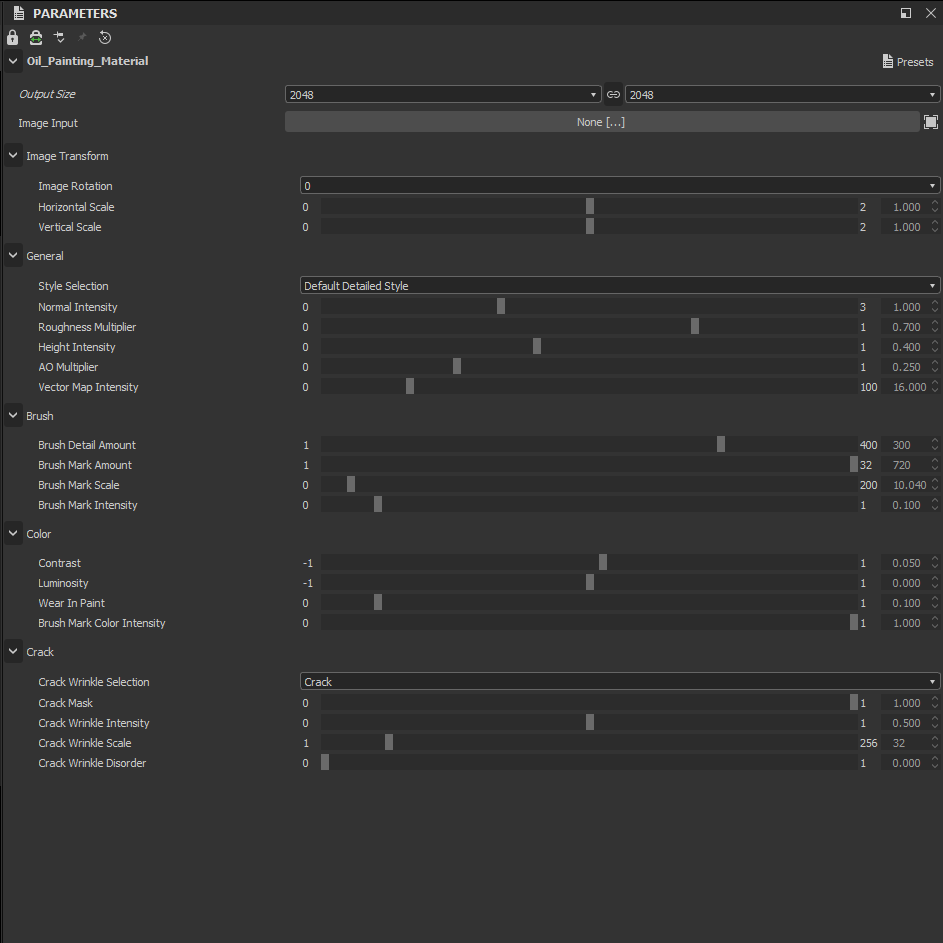The width and height of the screenshot is (943, 943).
Task: Open the Crack Wrinkle Selection dropdown
Action: coord(619,681)
